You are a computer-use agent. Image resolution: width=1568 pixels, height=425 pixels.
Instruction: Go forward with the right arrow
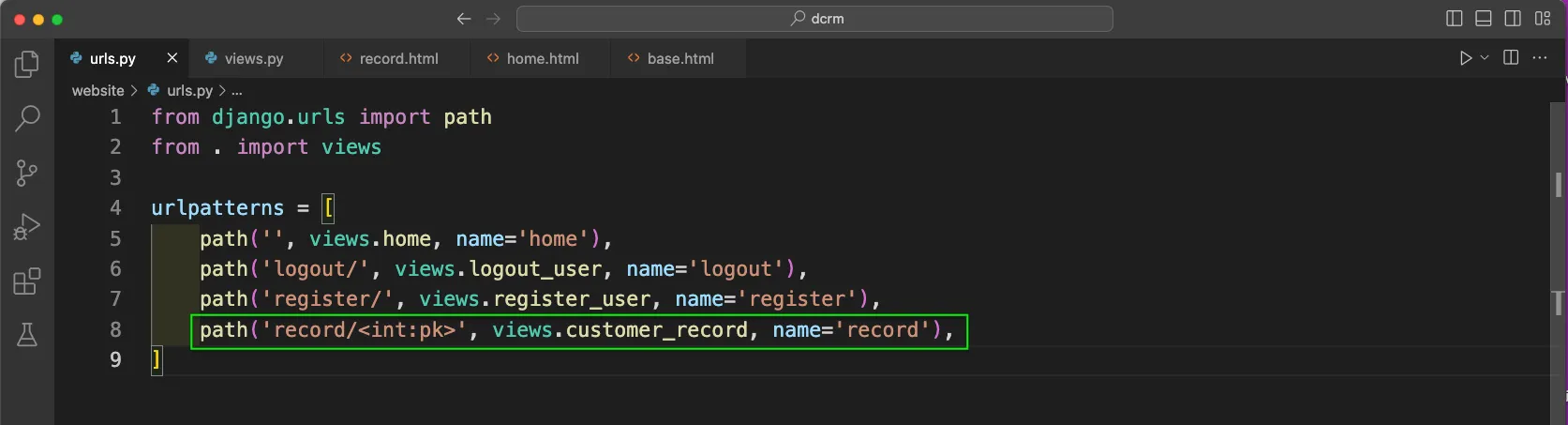pos(494,19)
